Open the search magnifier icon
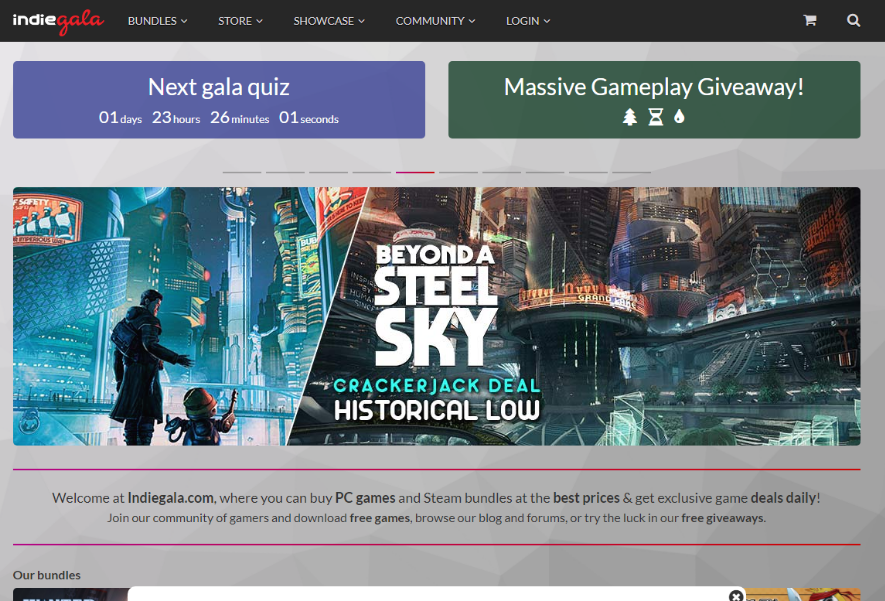This screenshot has height=601, width=885. pyautogui.click(x=853, y=20)
